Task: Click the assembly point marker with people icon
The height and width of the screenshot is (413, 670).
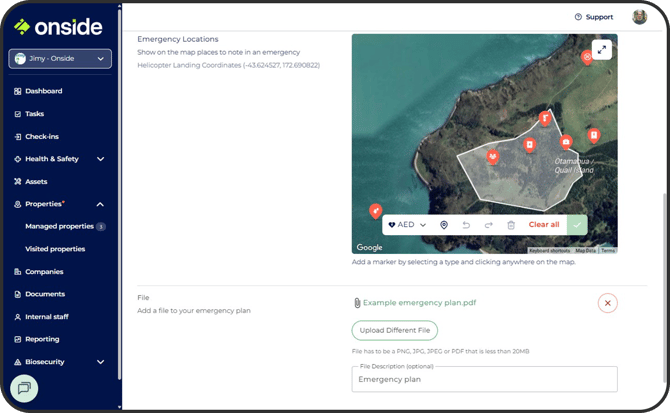Action: point(492,156)
